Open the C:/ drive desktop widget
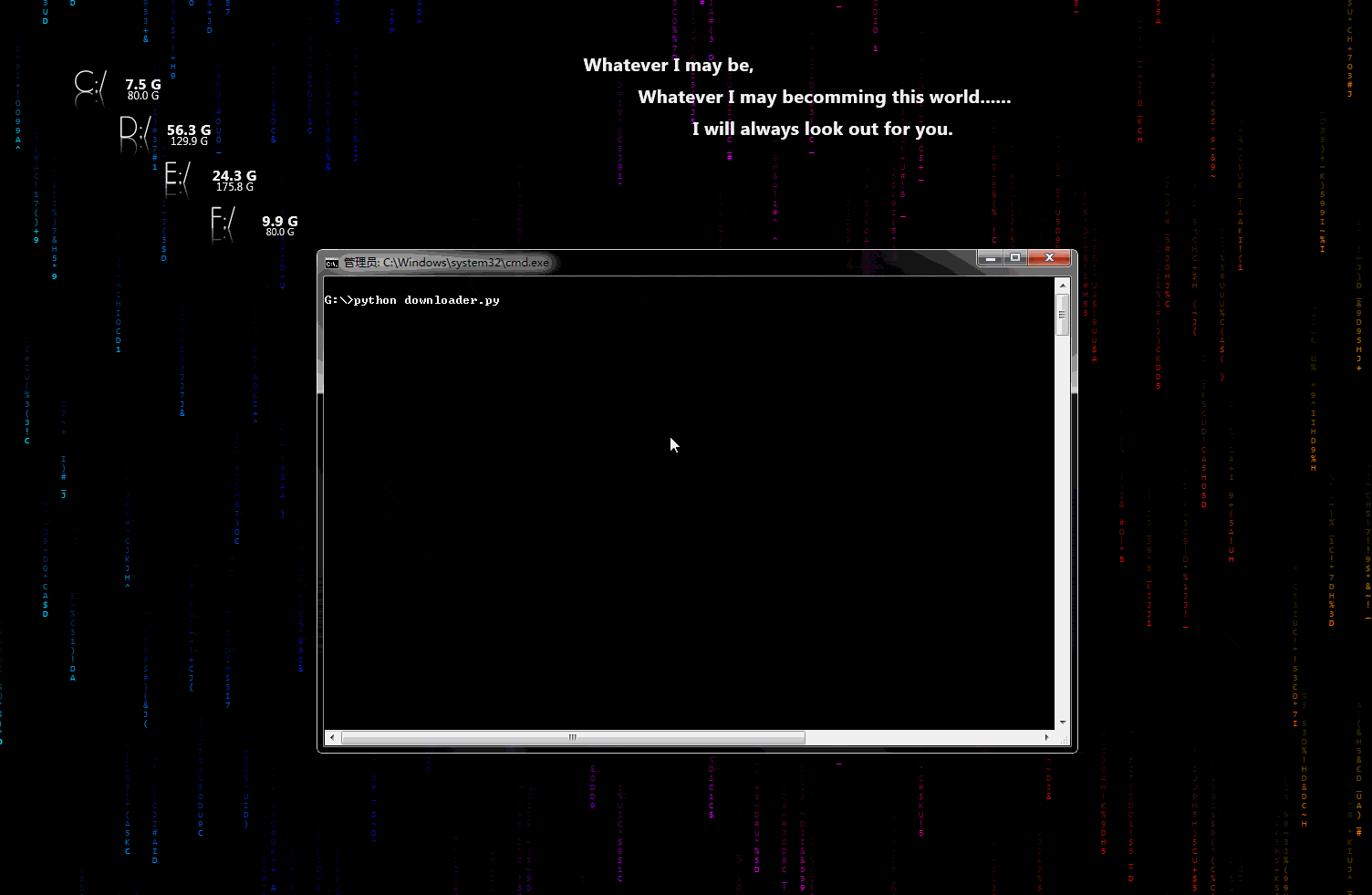 pos(117,88)
